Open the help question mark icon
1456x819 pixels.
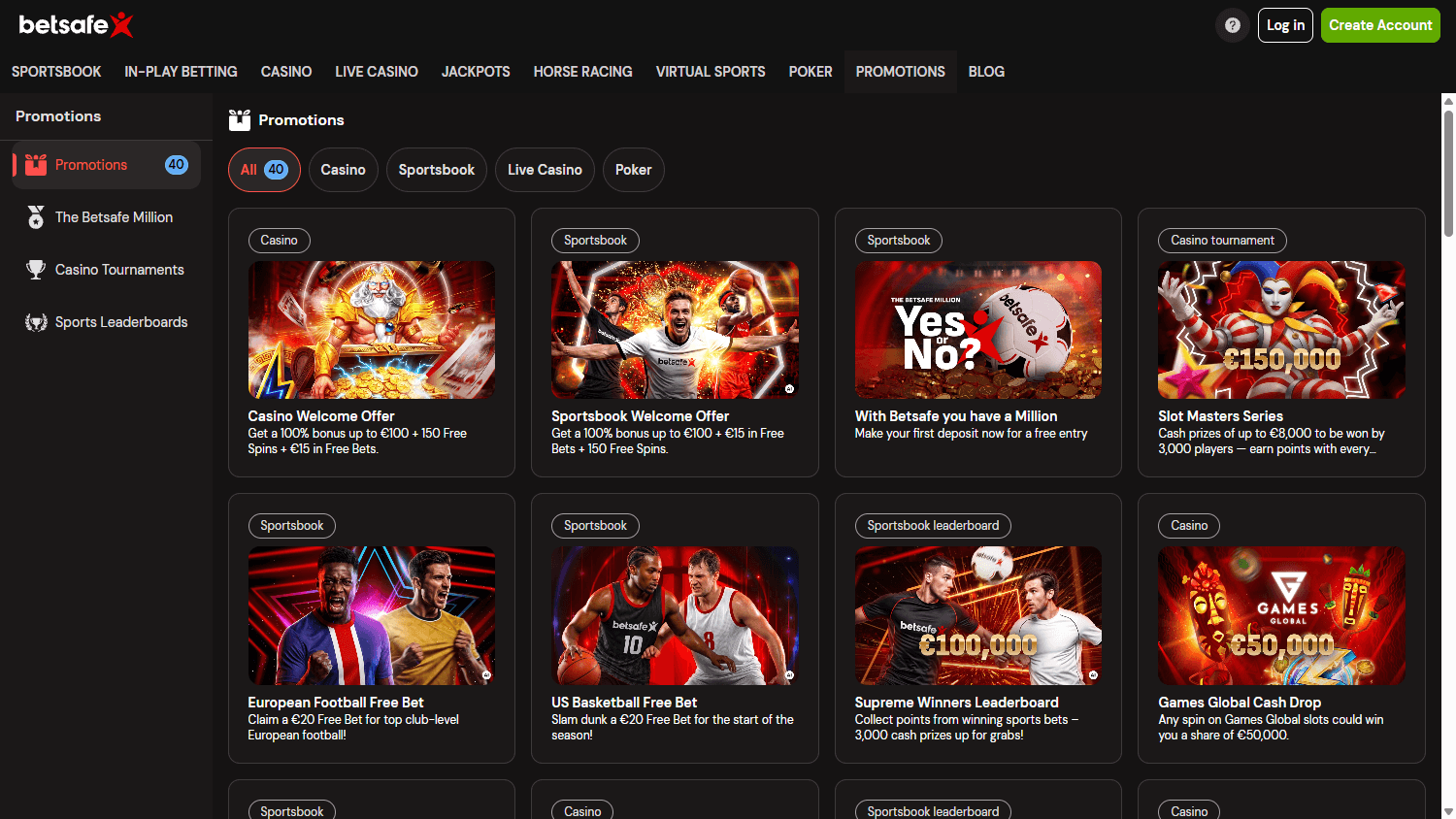(1233, 25)
